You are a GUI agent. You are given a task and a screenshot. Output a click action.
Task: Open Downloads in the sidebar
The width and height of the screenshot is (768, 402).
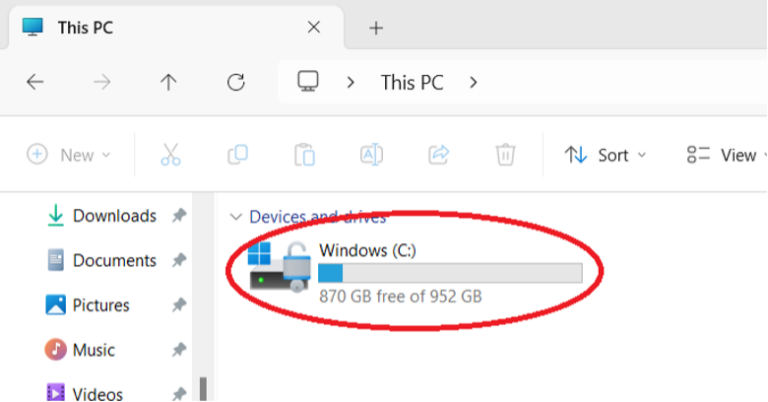coord(113,216)
